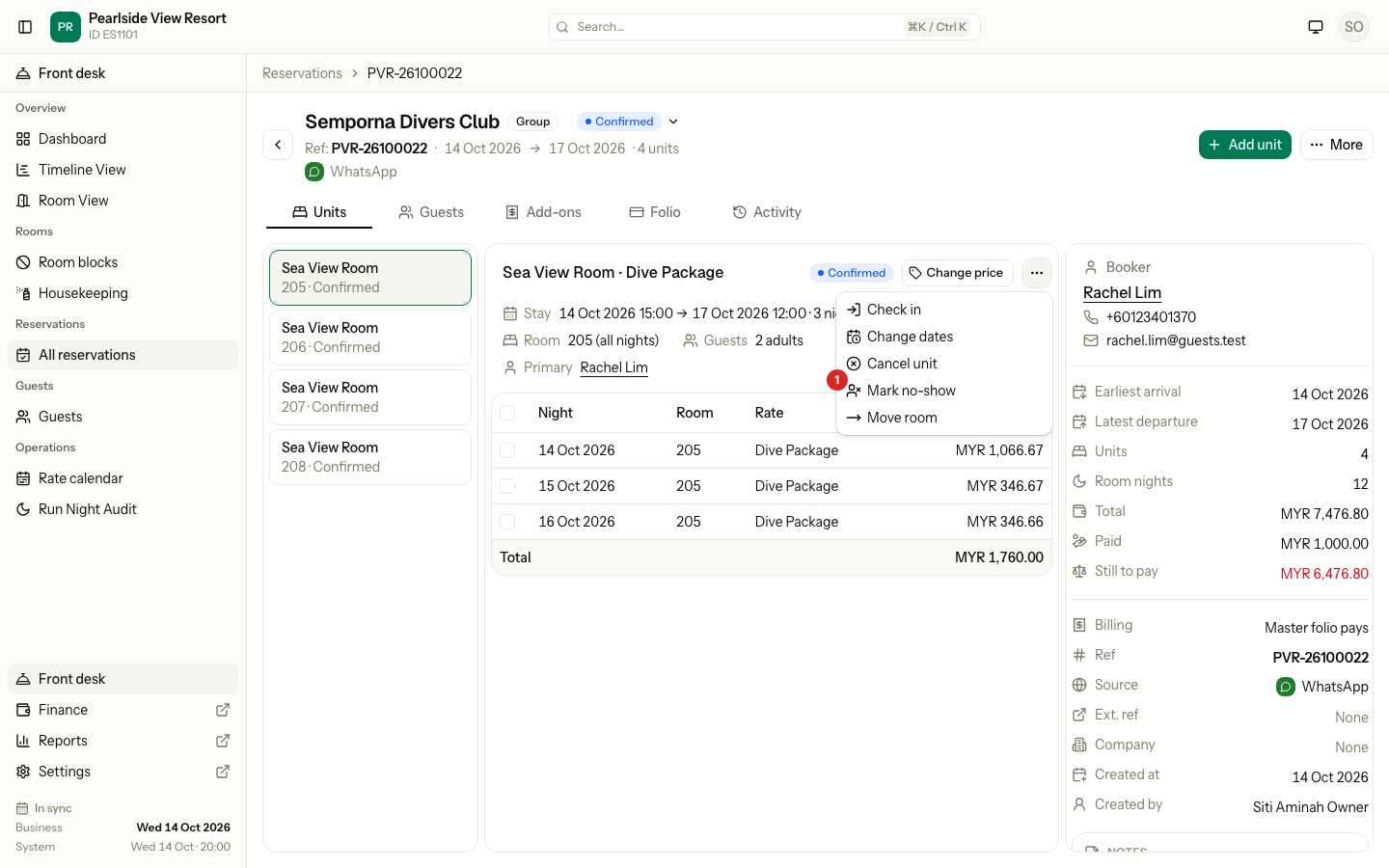The image size is (1389, 868).
Task: Click the Room blocks icon
Action: click(23, 262)
